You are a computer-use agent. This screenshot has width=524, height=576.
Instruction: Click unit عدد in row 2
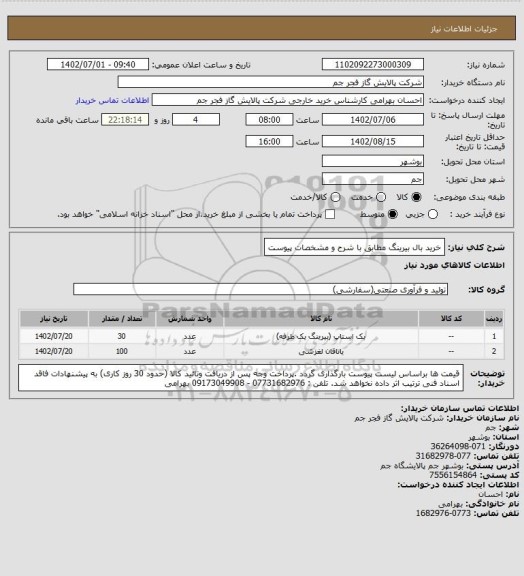pos(190,352)
